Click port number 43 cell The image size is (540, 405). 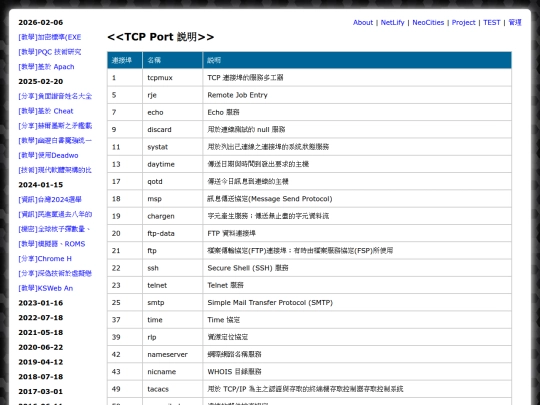coord(125,372)
